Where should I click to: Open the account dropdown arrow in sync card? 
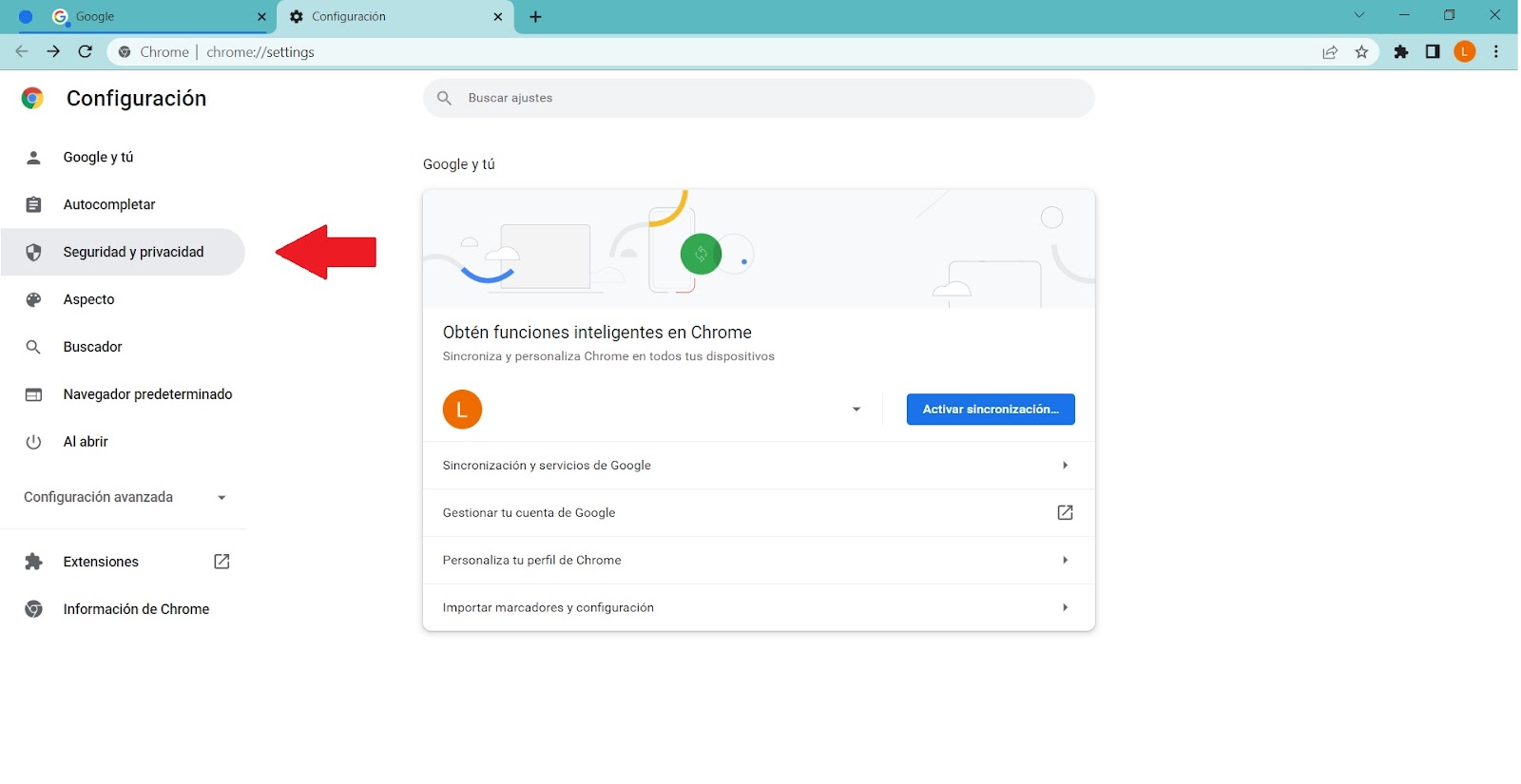pos(857,410)
